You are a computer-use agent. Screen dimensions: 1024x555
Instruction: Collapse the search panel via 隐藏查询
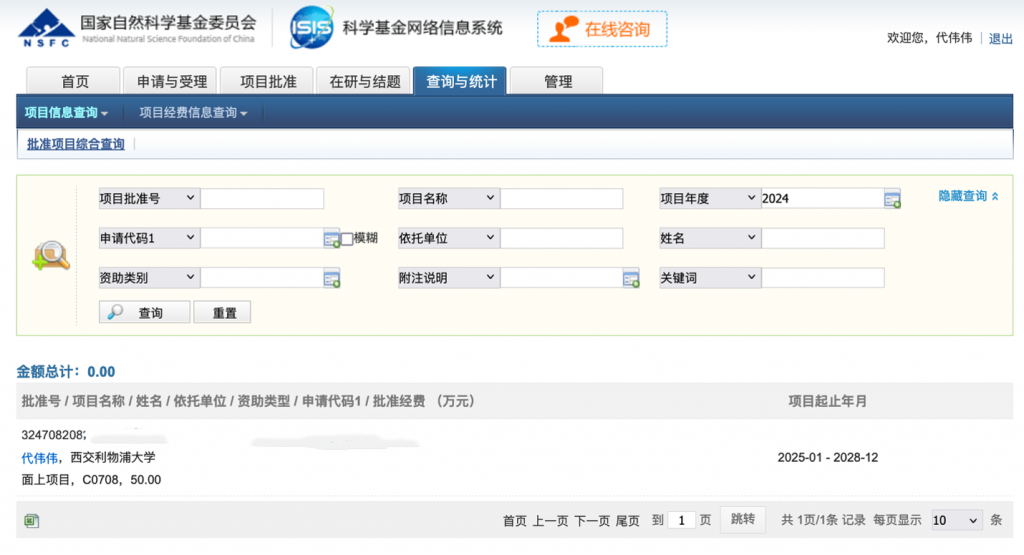point(968,197)
